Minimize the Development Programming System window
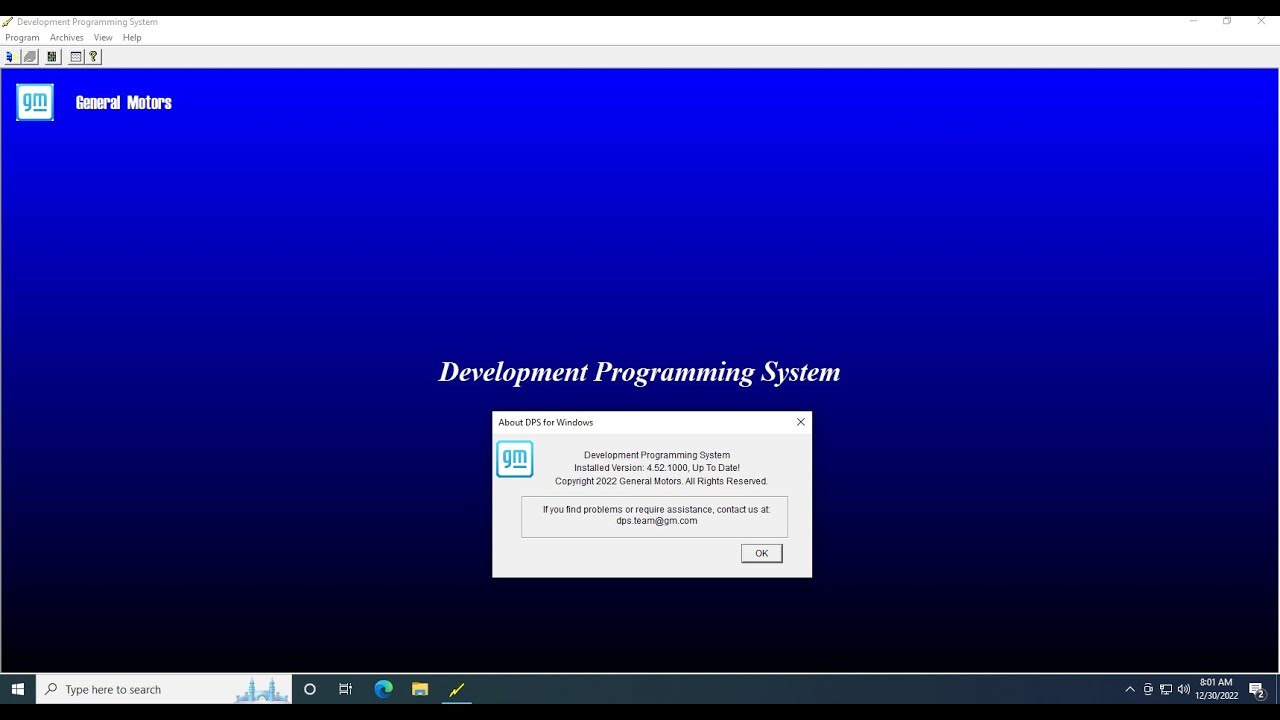This screenshot has width=1280, height=720. 1194,21
